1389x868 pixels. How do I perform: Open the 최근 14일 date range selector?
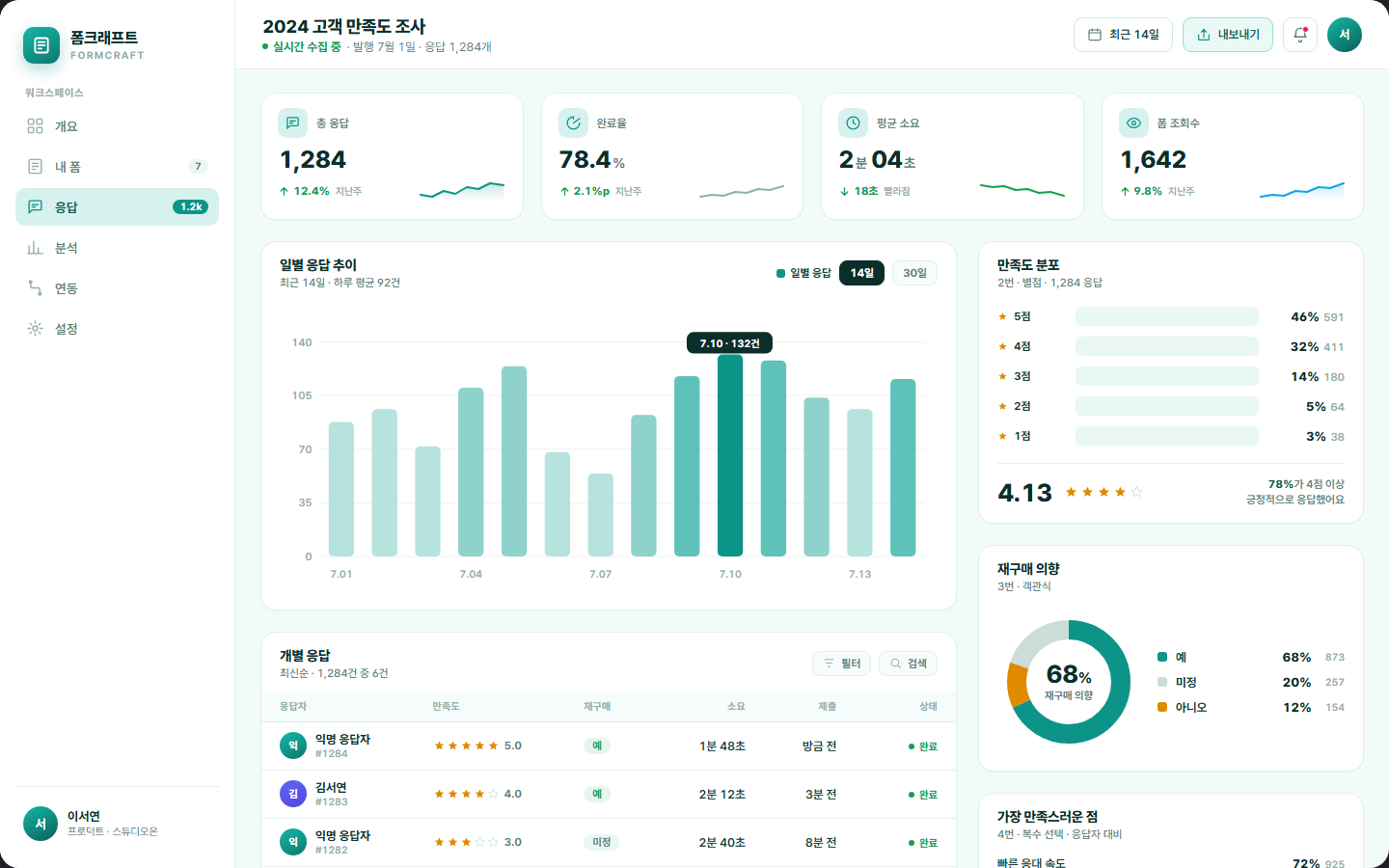click(x=1123, y=35)
